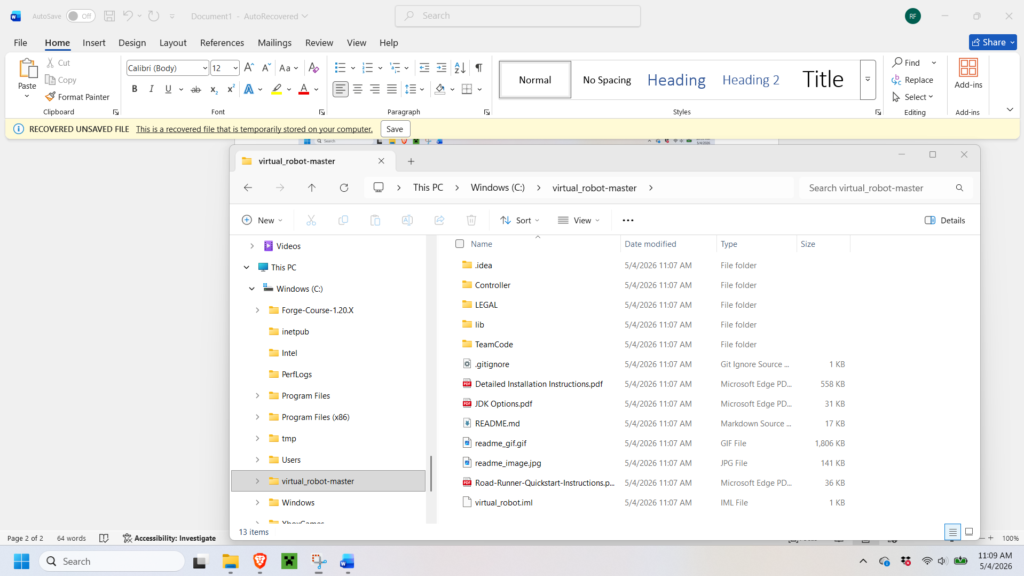
Task: Toggle the AutoSave switch
Action: 80,16
